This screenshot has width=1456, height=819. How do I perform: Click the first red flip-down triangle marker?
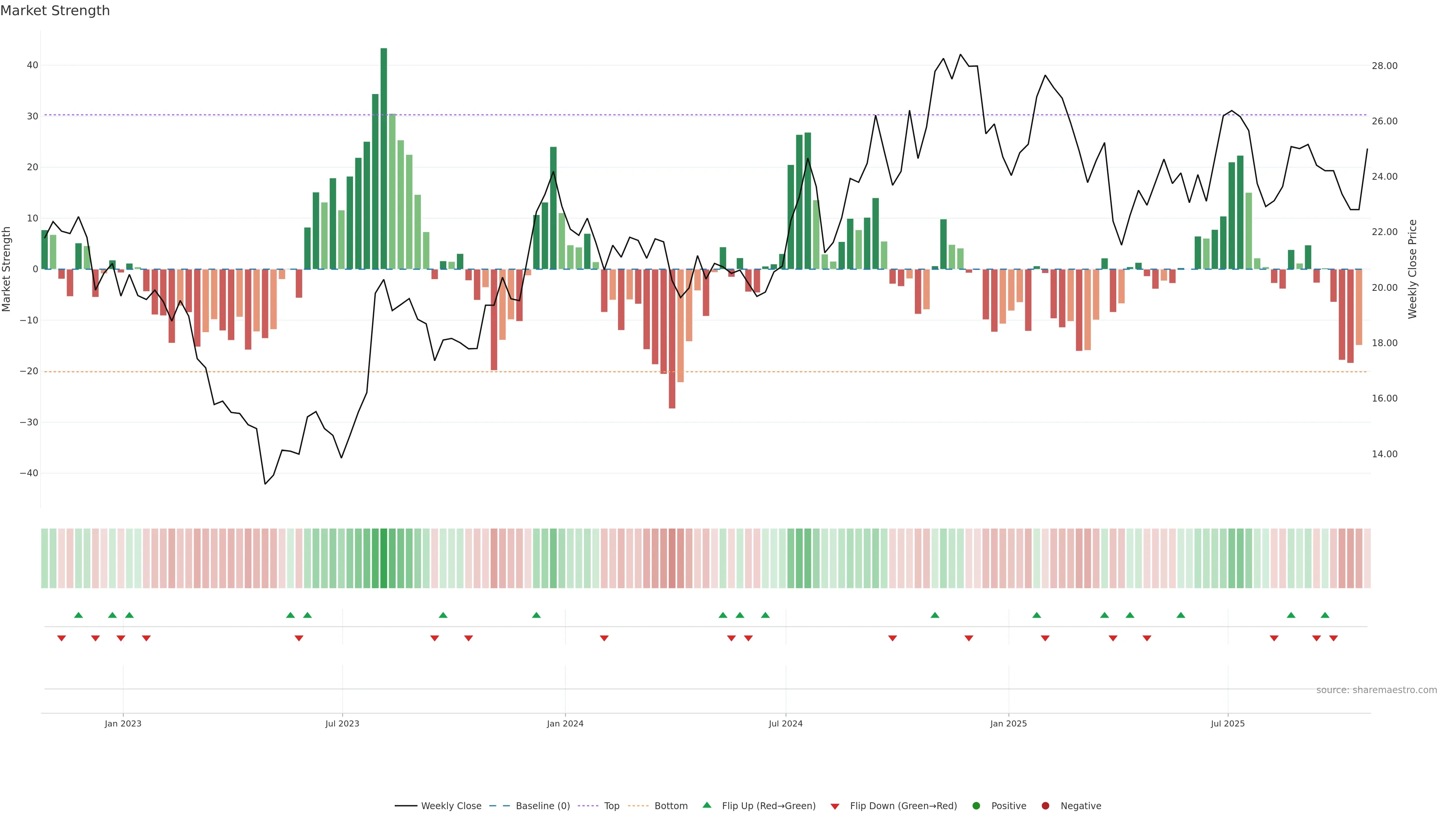pyautogui.click(x=61, y=638)
